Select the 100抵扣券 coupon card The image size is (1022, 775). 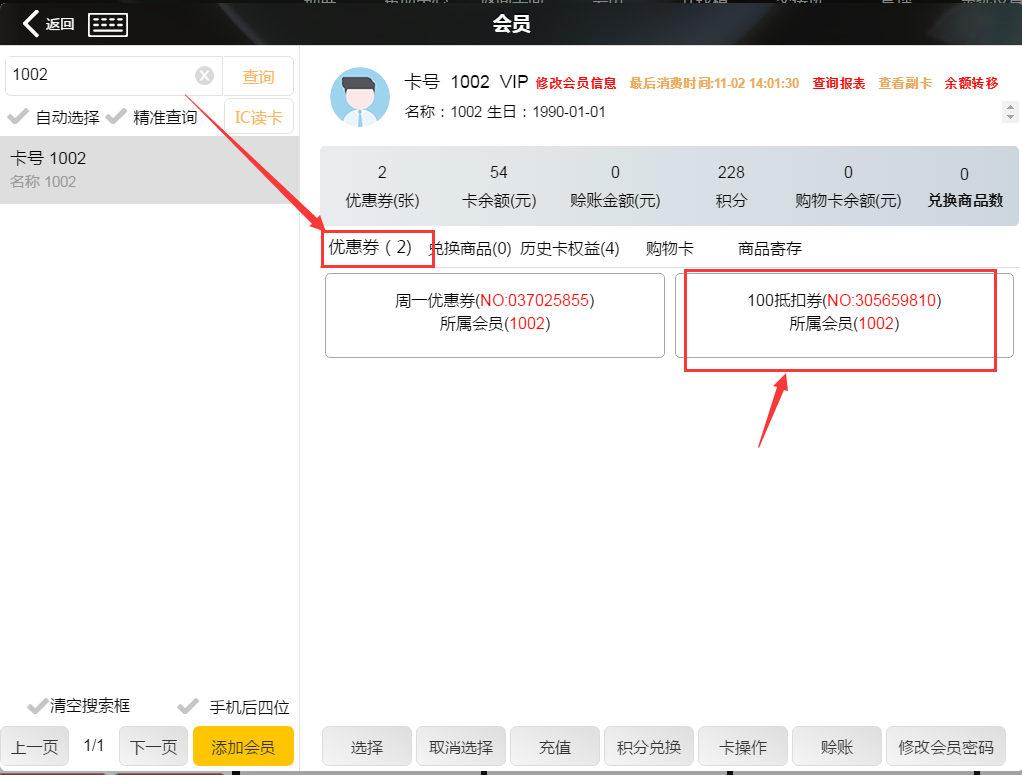(844, 315)
